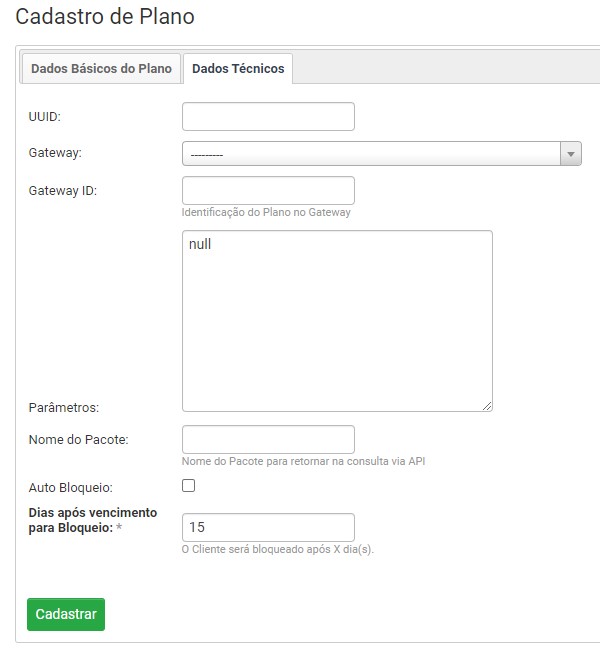Click the UUID text field
The height and width of the screenshot is (650, 600).
pyautogui.click(x=268, y=116)
